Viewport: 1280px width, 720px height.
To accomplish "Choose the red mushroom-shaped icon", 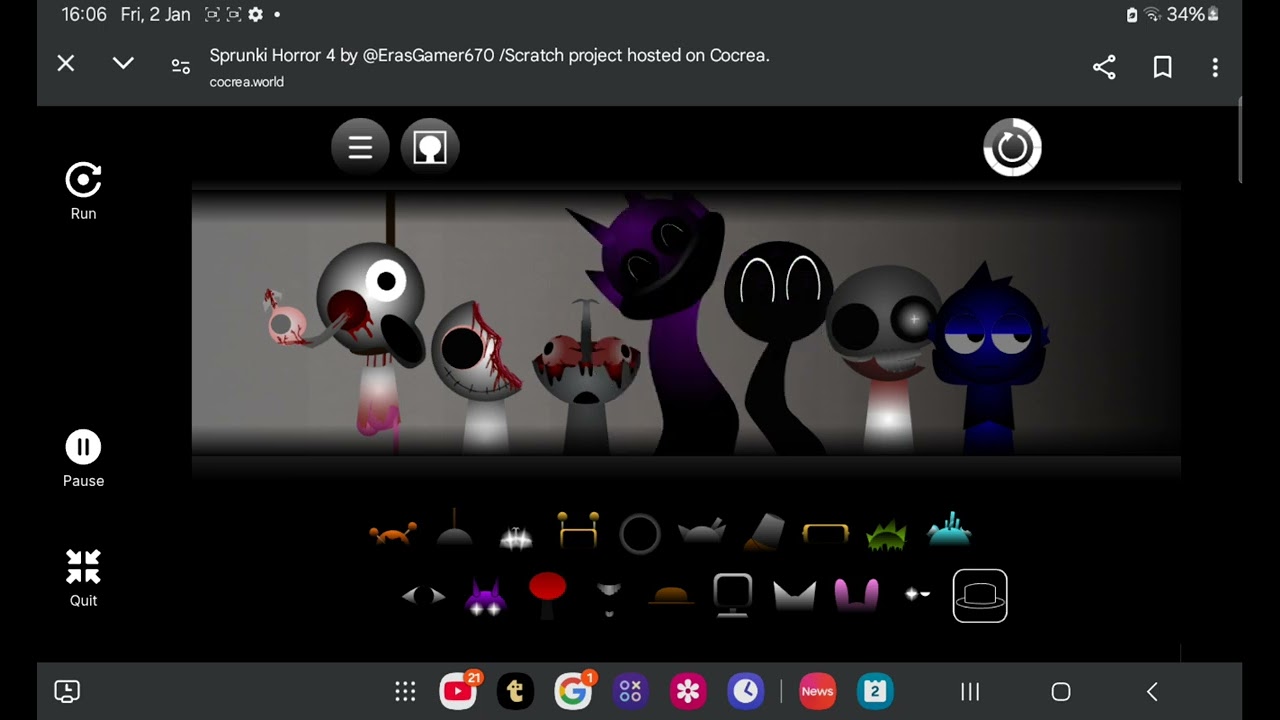I will [547, 594].
